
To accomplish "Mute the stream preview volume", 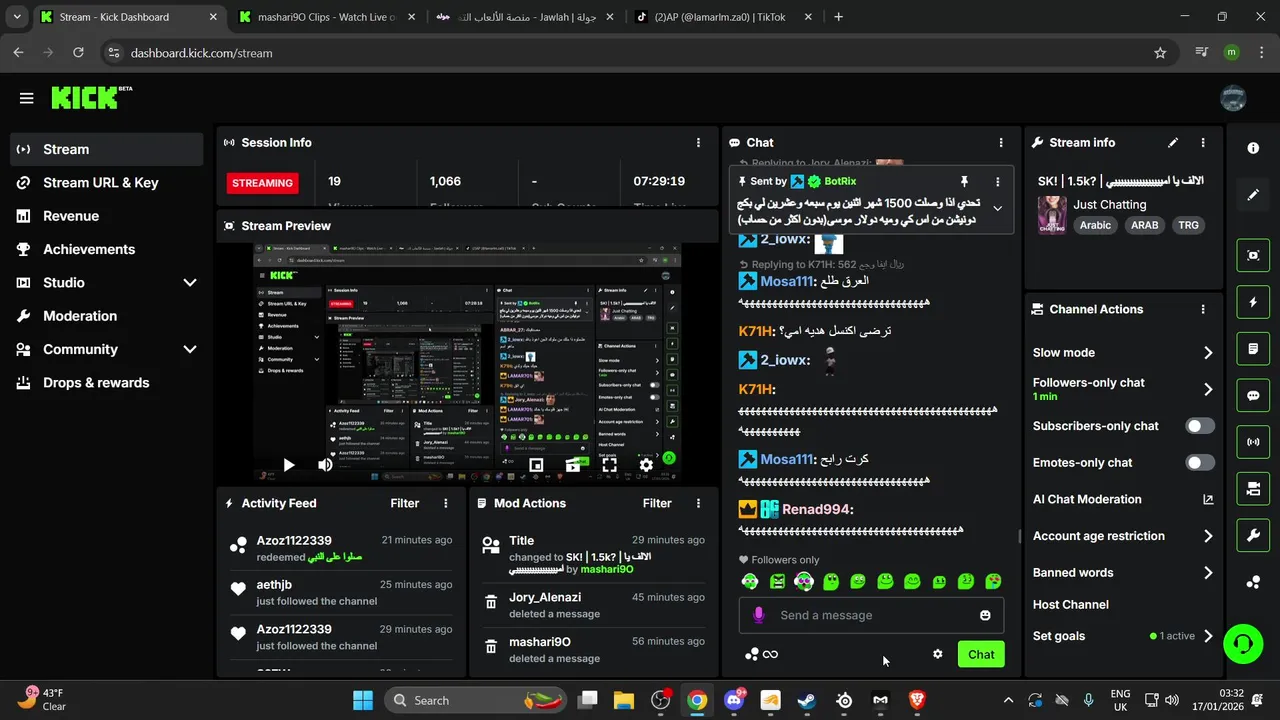I will point(325,465).
